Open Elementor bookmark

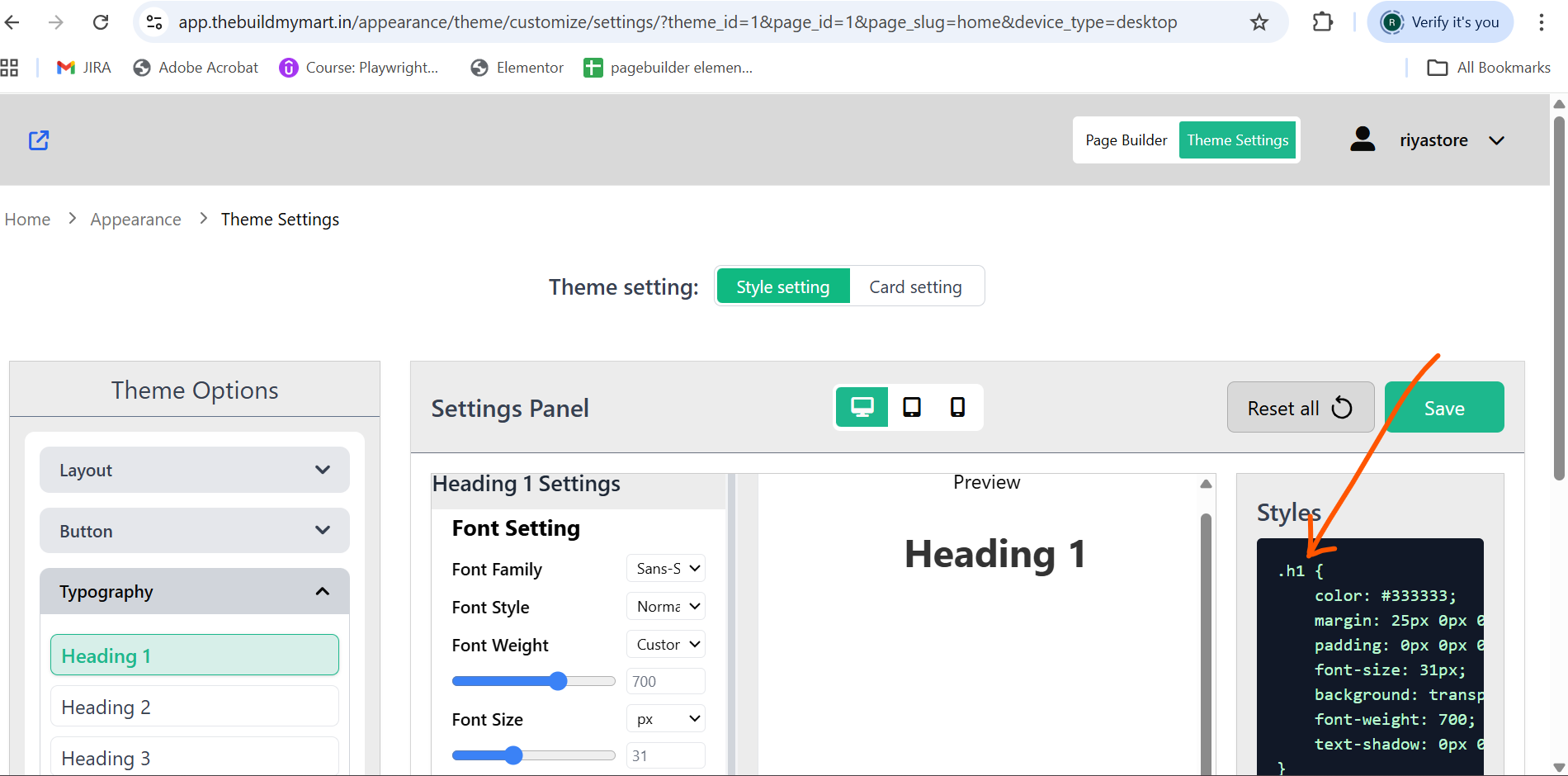point(517,68)
